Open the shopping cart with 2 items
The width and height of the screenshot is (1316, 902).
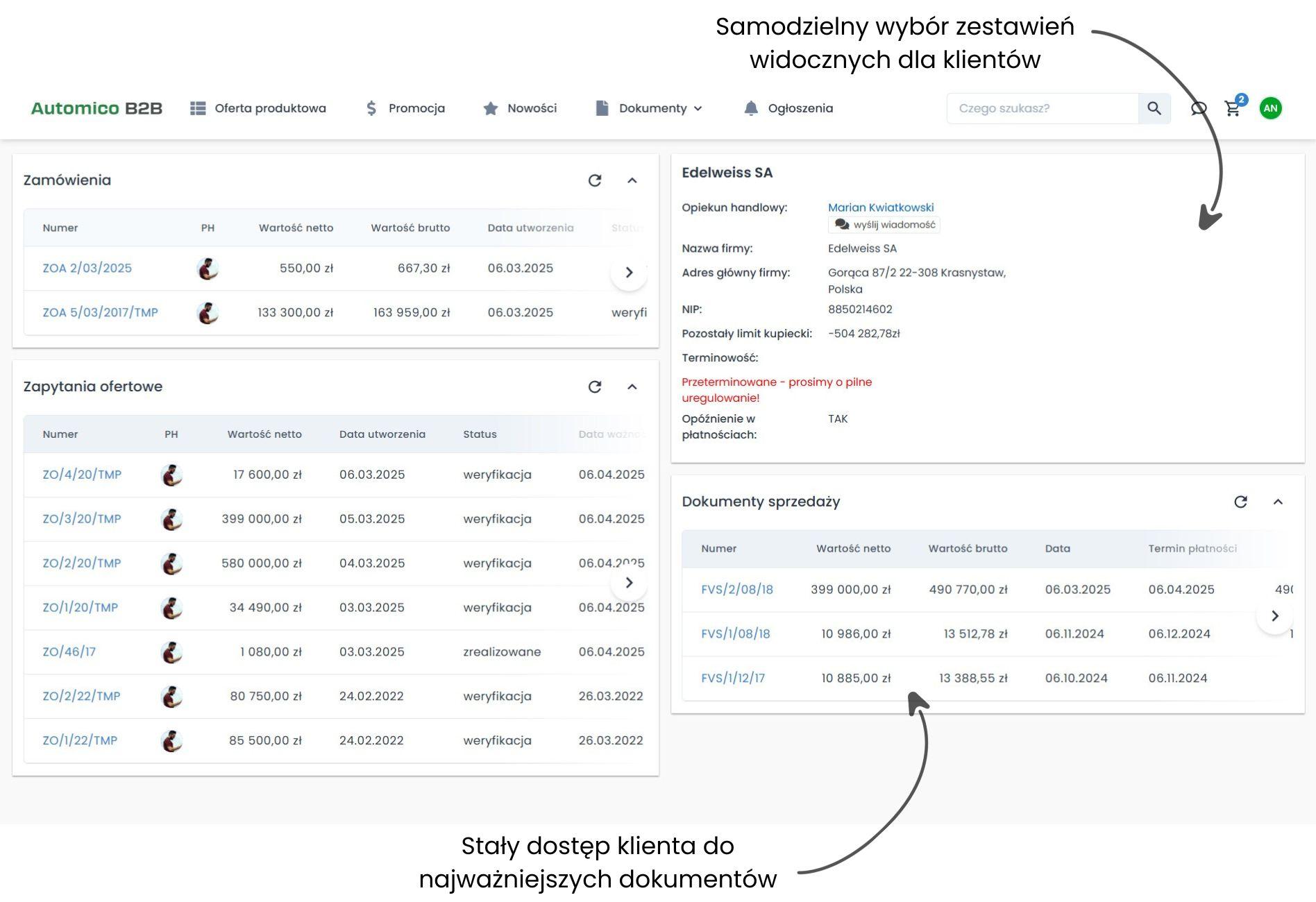click(x=1234, y=110)
